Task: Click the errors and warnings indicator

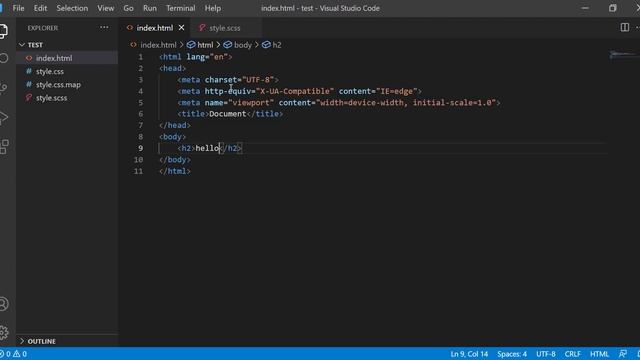Action: (13, 354)
